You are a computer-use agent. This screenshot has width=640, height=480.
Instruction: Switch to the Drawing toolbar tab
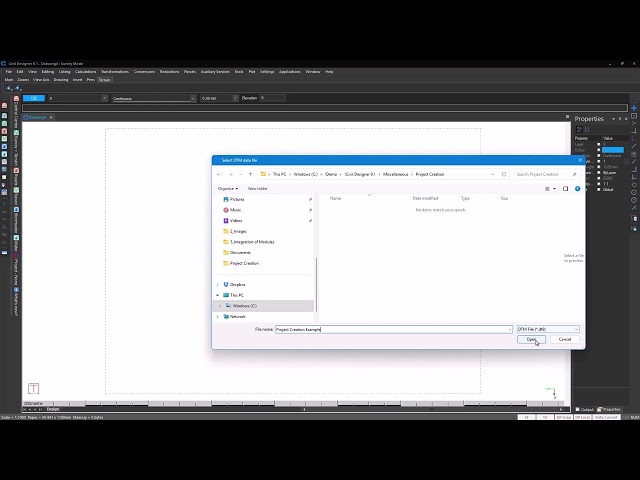(x=61, y=80)
